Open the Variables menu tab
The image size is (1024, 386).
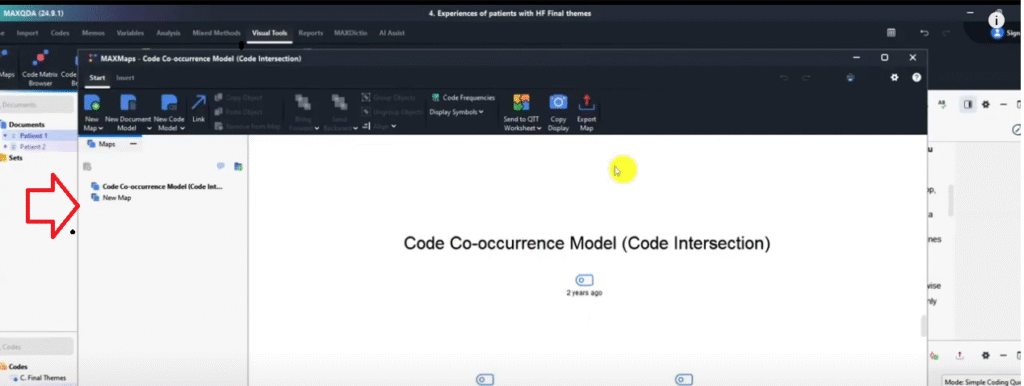tap(131, 33)
